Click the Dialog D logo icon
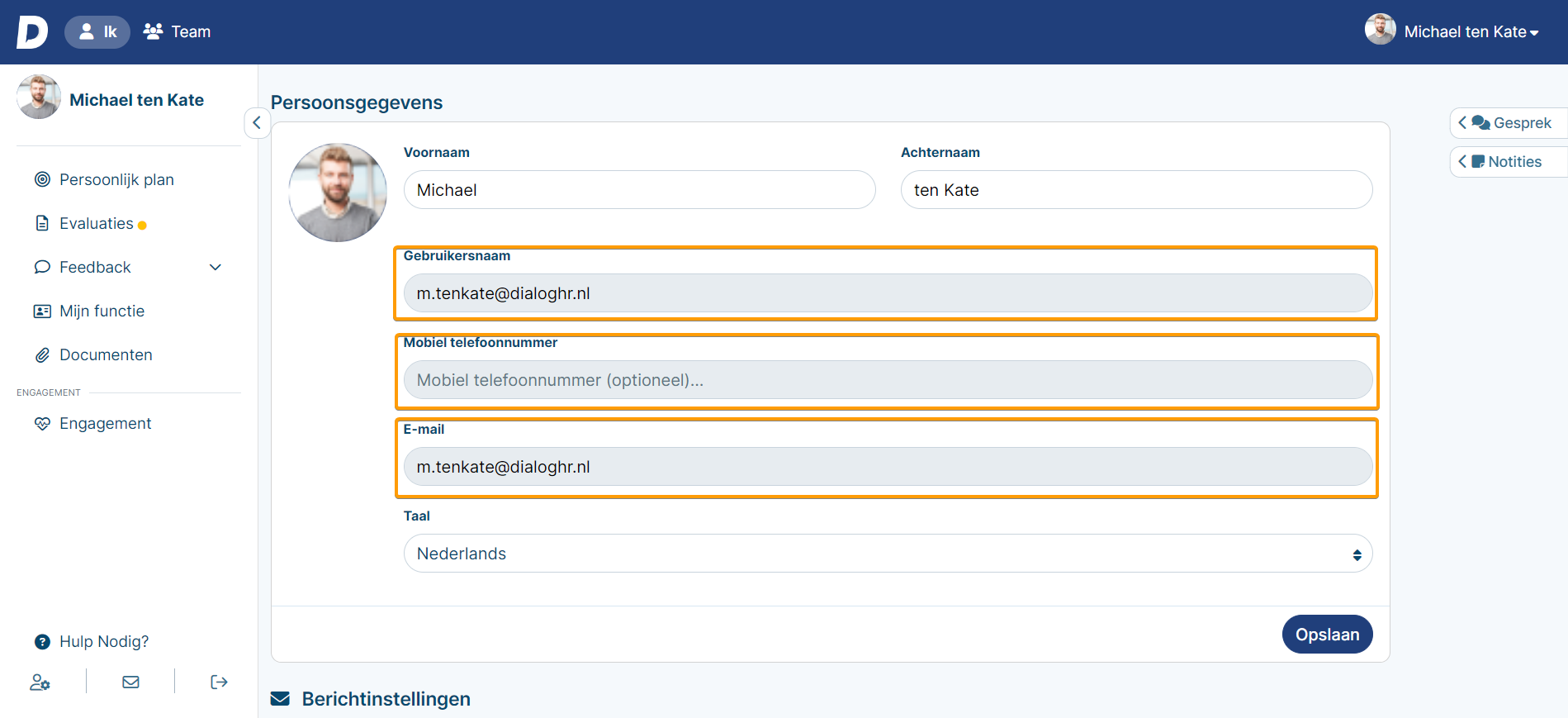This screenshot has width=1568, height=718. [x=32, y=32]
